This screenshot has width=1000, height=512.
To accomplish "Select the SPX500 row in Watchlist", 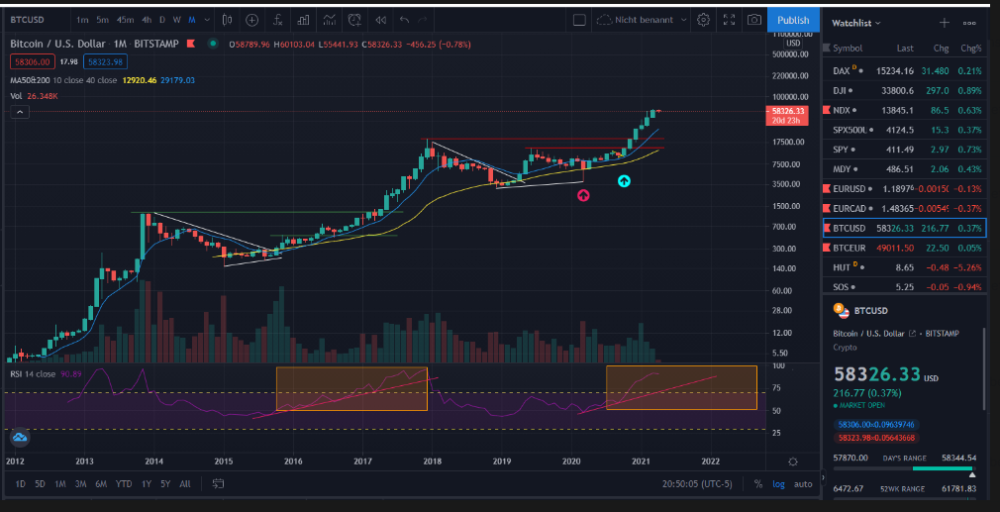I will coord(904,130).
